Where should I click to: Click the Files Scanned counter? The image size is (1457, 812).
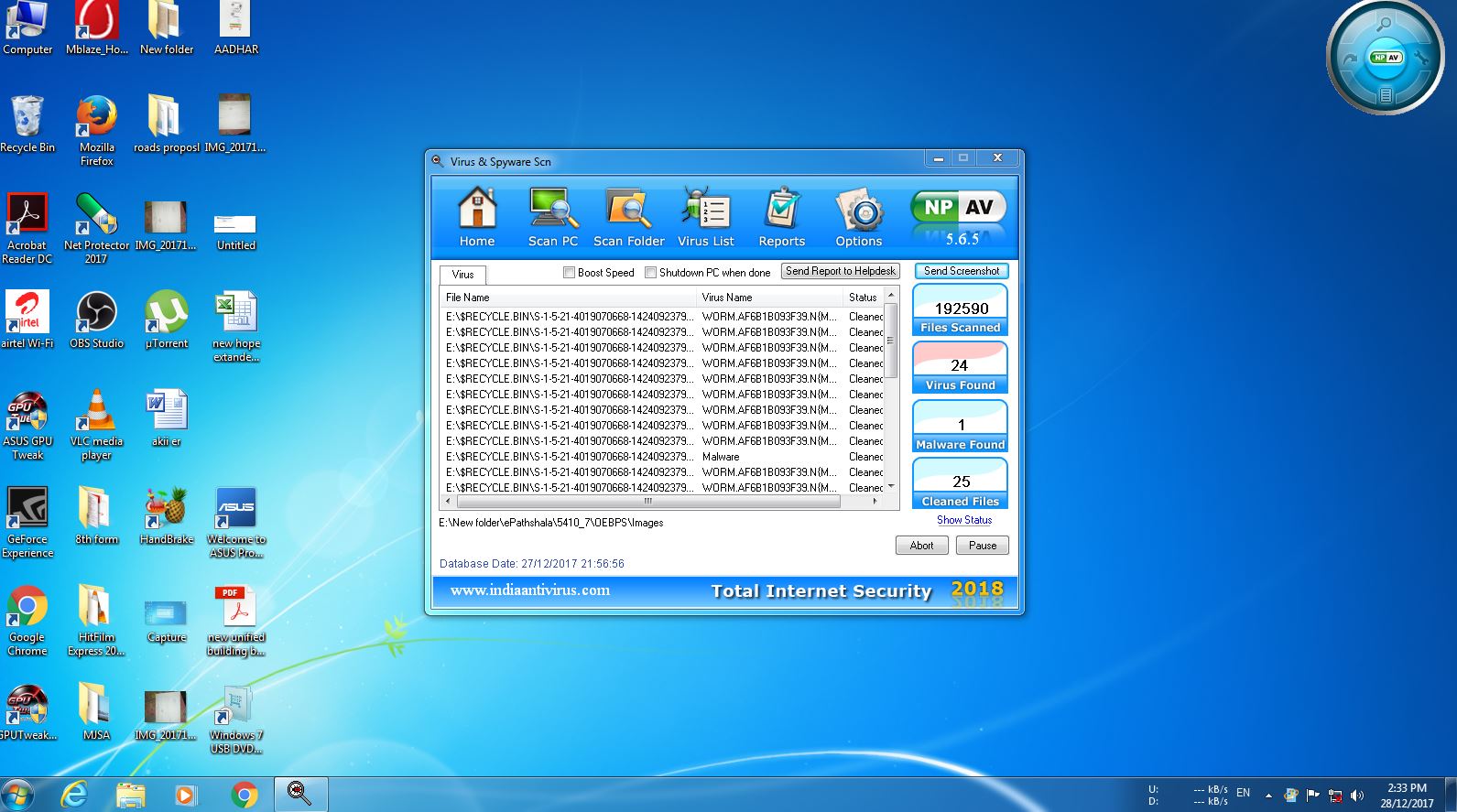pyautogui.click(x=961, y=310)
